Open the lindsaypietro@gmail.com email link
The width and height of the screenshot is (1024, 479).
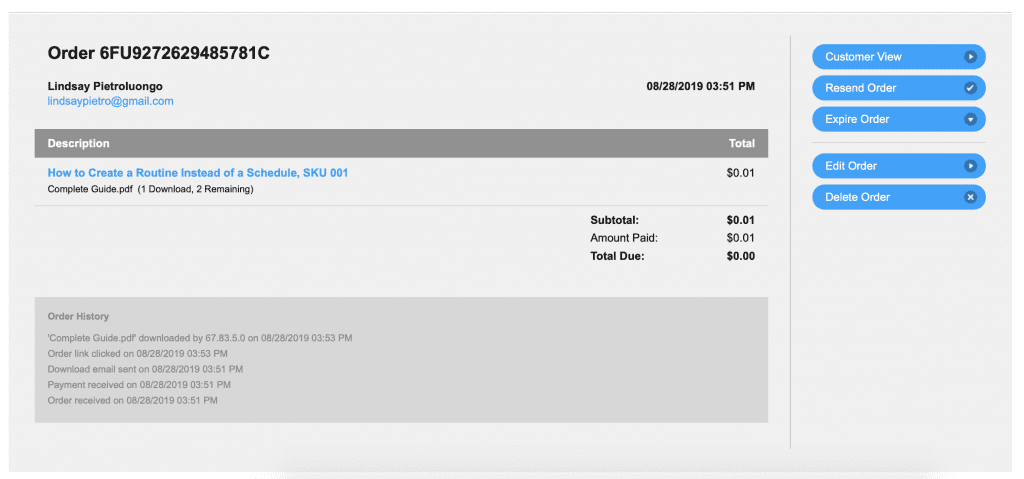(x=110, y=101)
